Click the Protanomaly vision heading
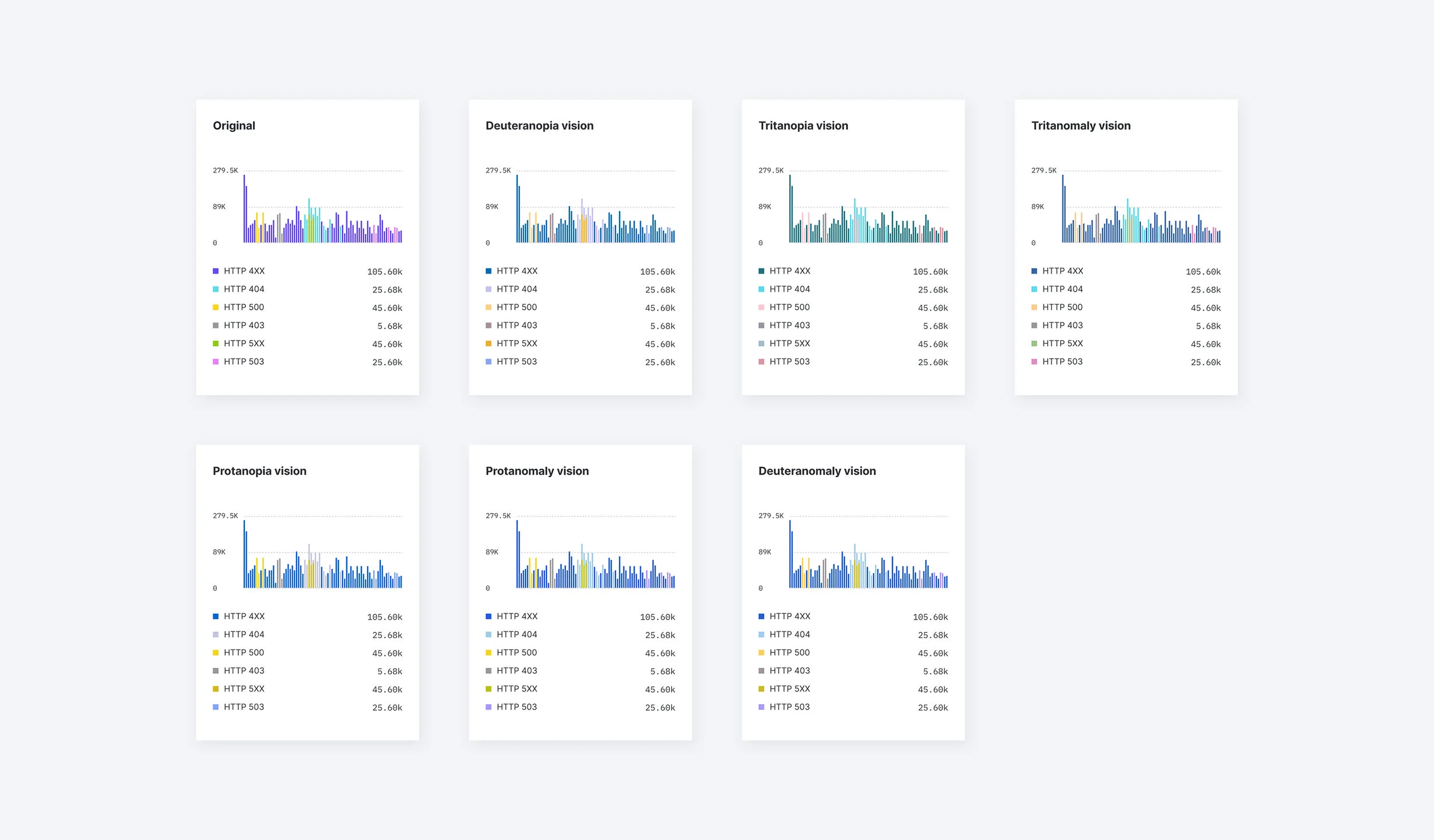Viewport: 1434px width, 840px height. point(537,471)
